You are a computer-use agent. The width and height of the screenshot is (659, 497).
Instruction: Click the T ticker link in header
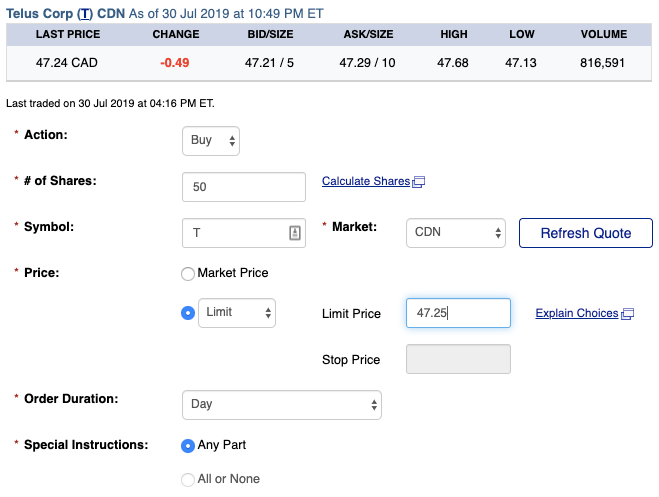(x=85, y=13)
